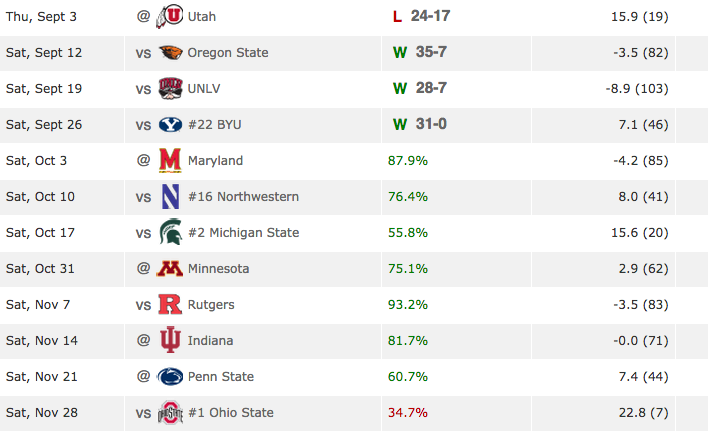The height and width of the screenshot is (432, 708).
Task: Click the BYU oval logo
Action: [170, 125]
